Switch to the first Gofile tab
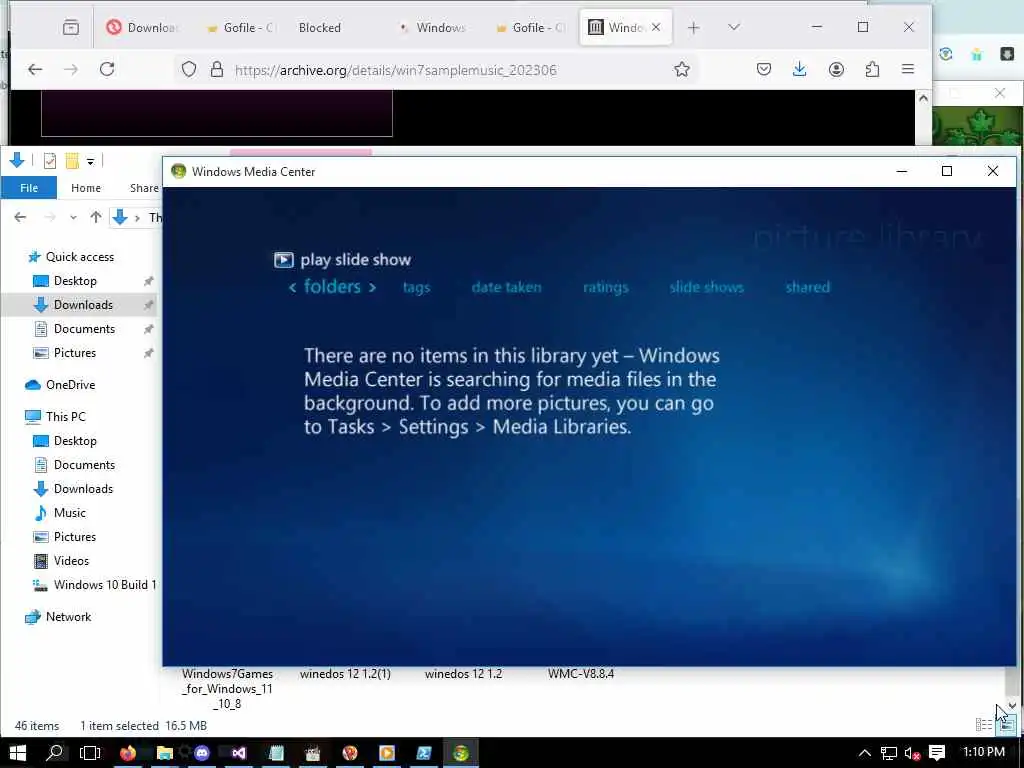The width and height of the screenshot is (1024, 768). [242, 27]
